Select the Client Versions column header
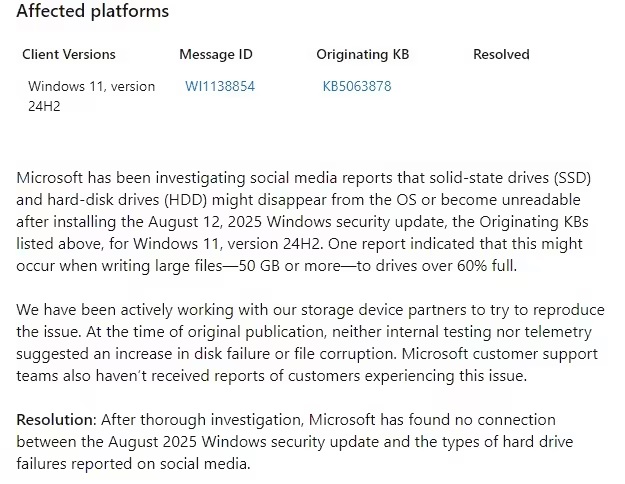Viewport: 625px width, 484px height. [69, 54]
